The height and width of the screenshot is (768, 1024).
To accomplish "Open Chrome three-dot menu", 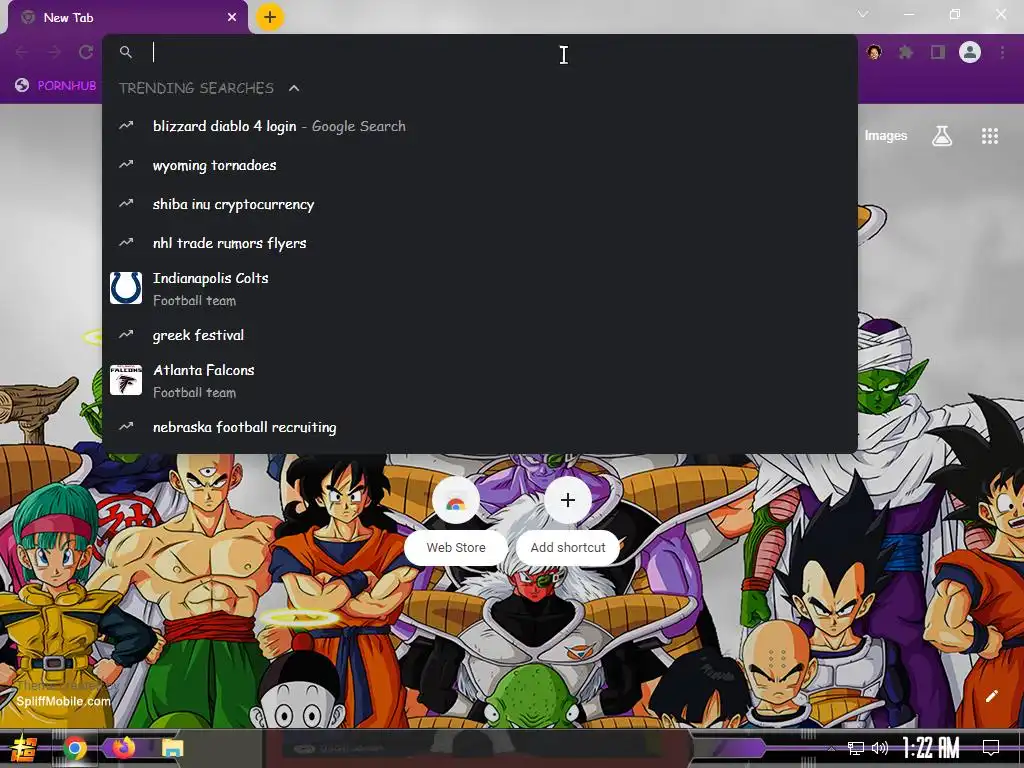I will [1002, 52].
